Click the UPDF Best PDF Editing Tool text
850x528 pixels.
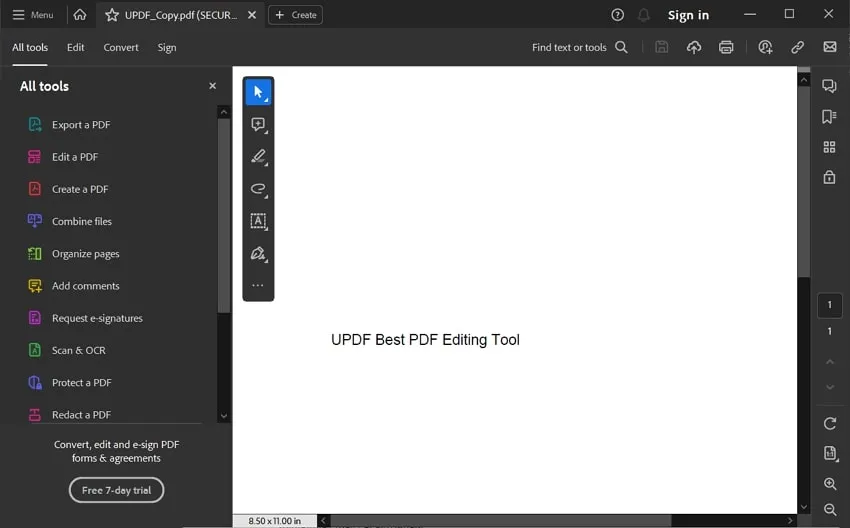point(425,340)
